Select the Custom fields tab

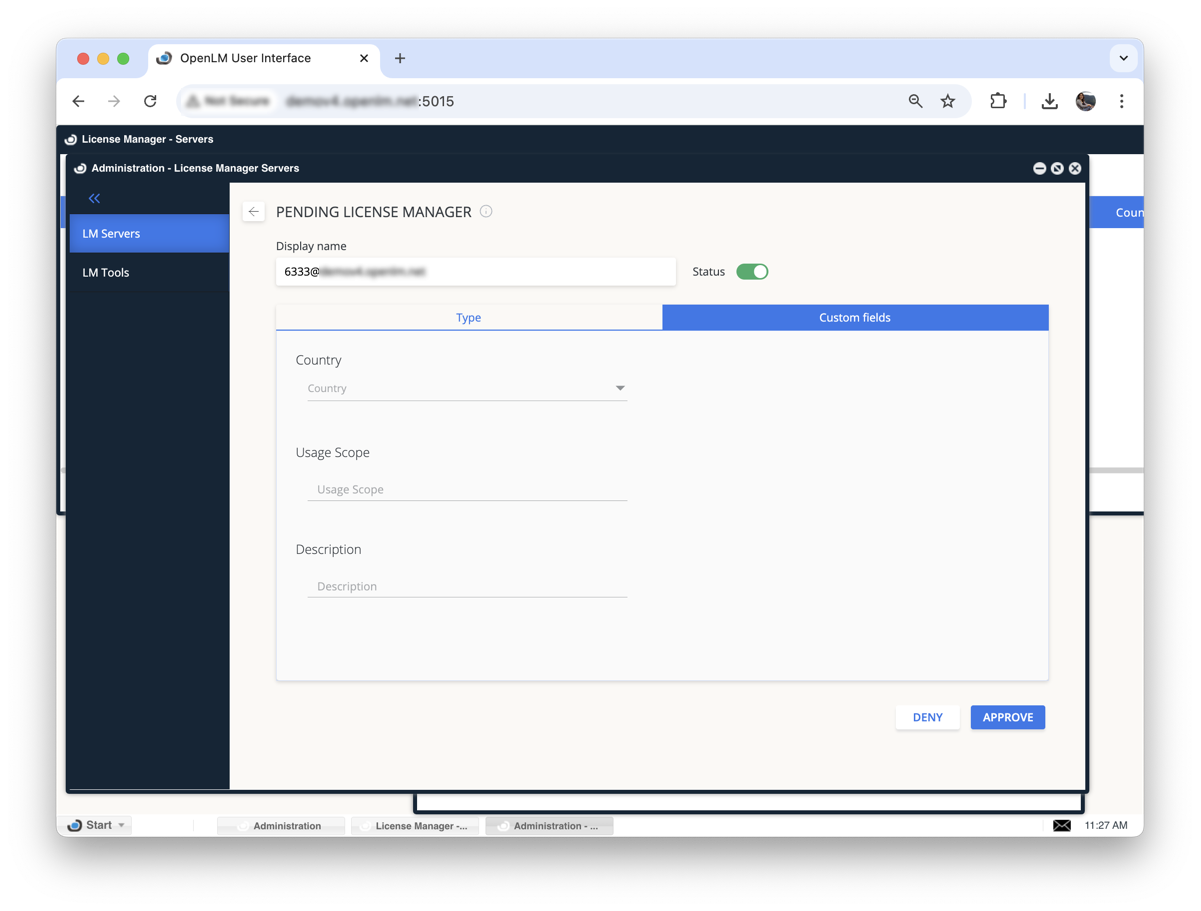tap(854, 317)
